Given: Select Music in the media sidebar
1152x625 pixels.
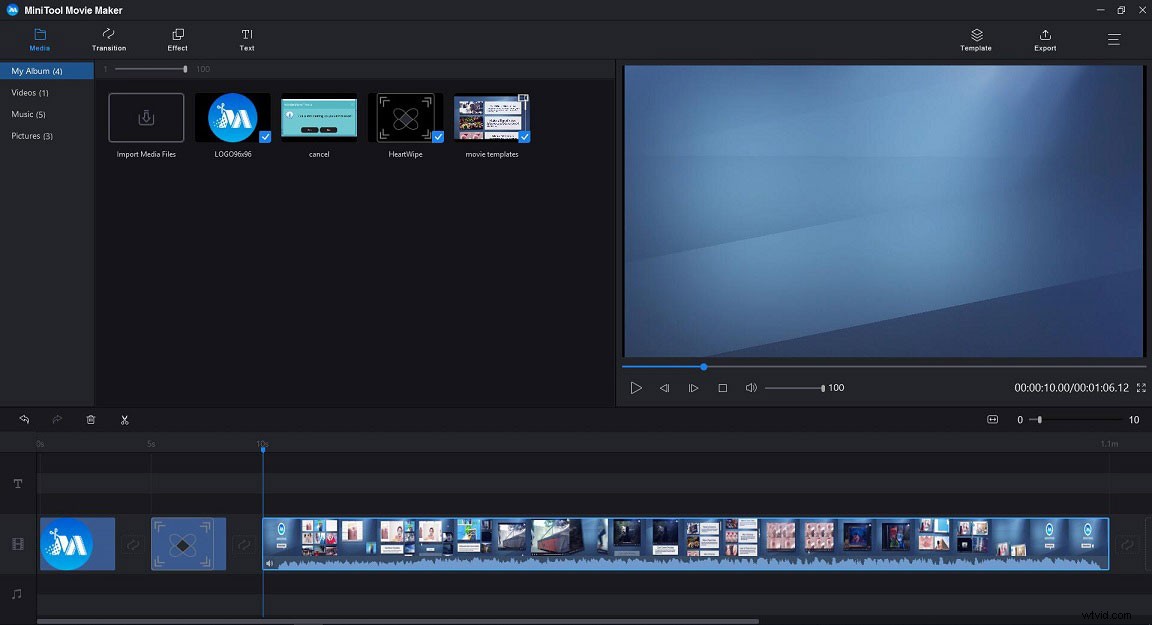Looking at the screenshot, I should [27, 114].
